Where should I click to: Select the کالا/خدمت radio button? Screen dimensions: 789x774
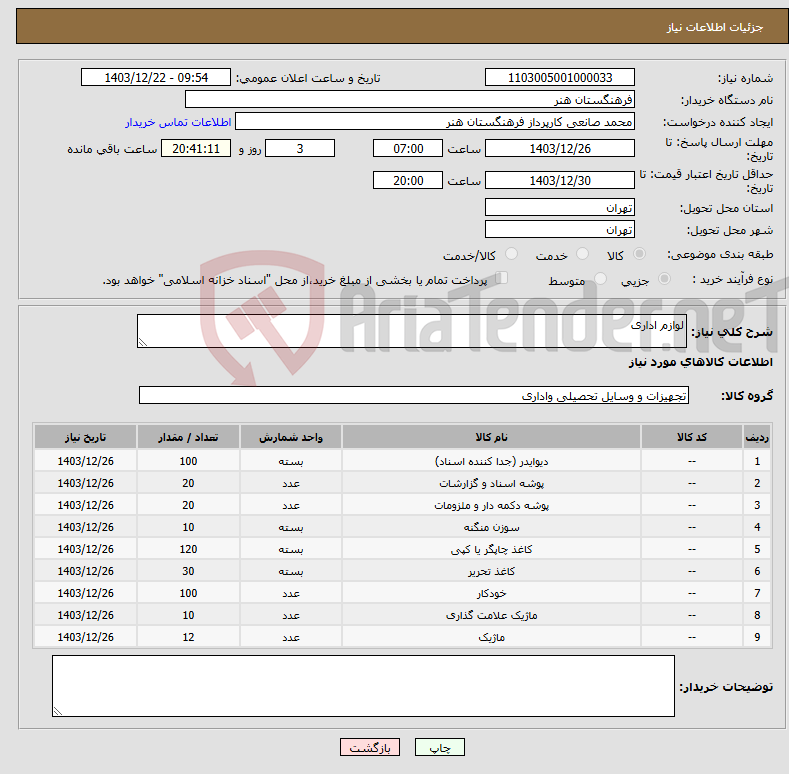pos(511,254)
